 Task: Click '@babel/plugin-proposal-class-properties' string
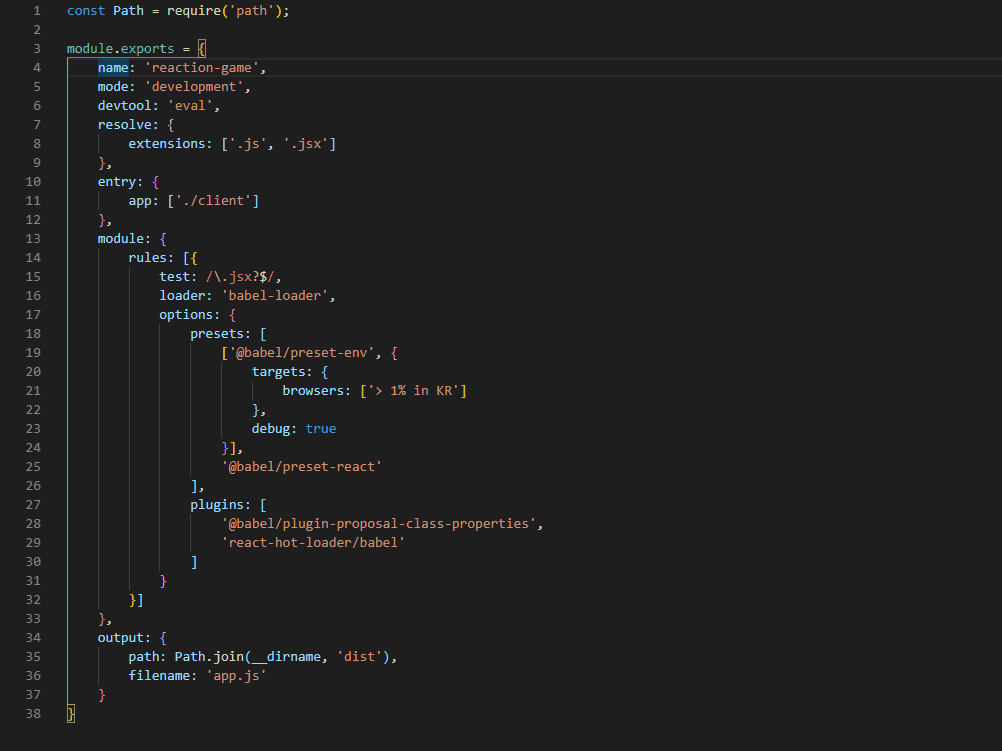click(378, 524)
